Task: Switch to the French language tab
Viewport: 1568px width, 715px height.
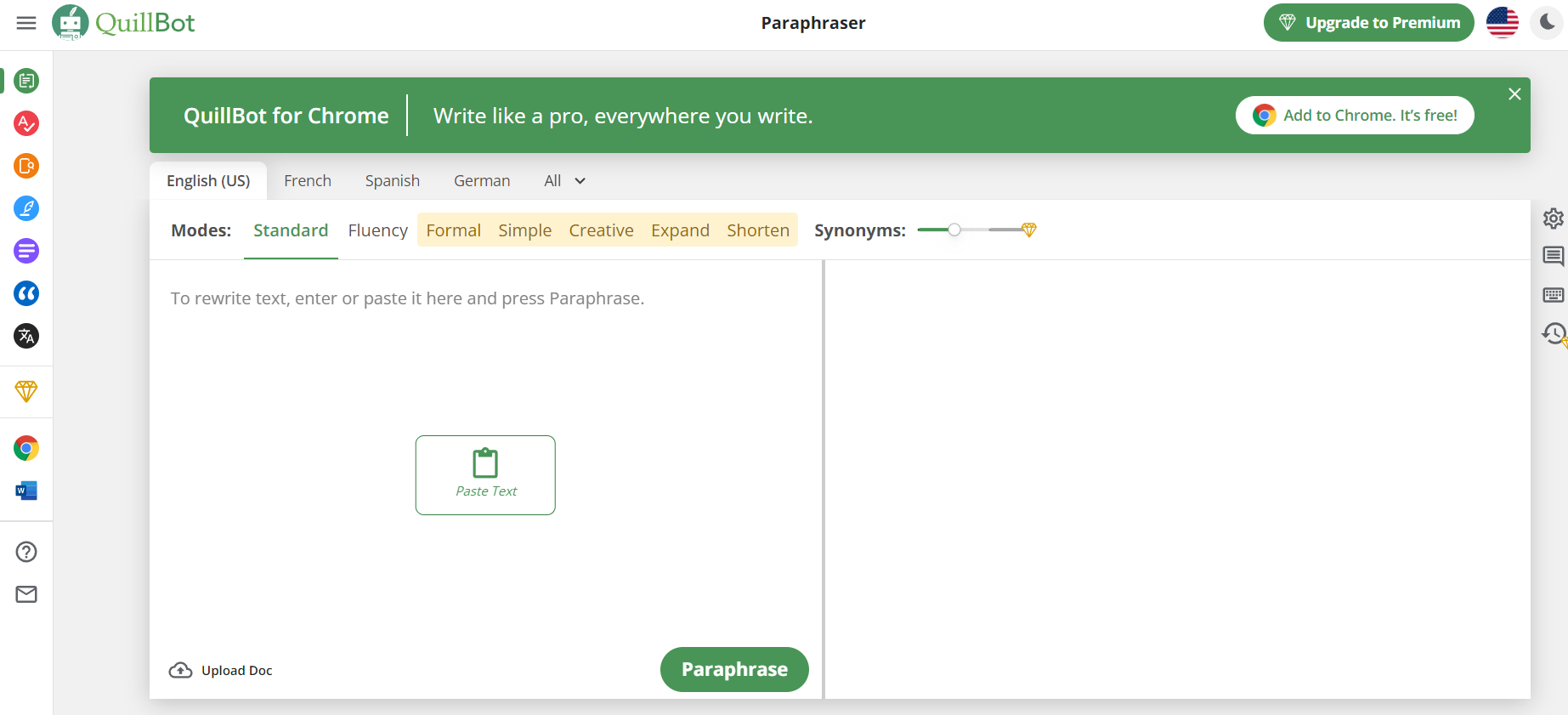Action: coord(308,181)
